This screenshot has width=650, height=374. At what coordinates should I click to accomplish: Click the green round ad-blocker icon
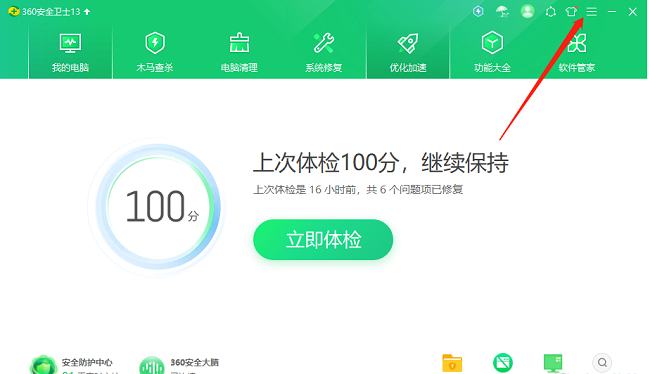pyautogui.click(x=503, y=363)
